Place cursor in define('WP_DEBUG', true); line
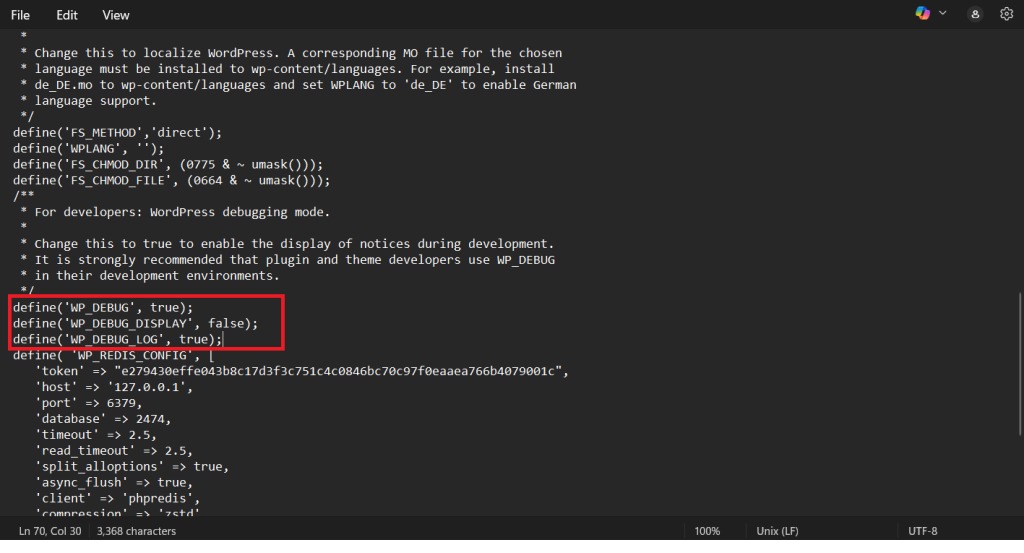 click(x=103, y=308)
